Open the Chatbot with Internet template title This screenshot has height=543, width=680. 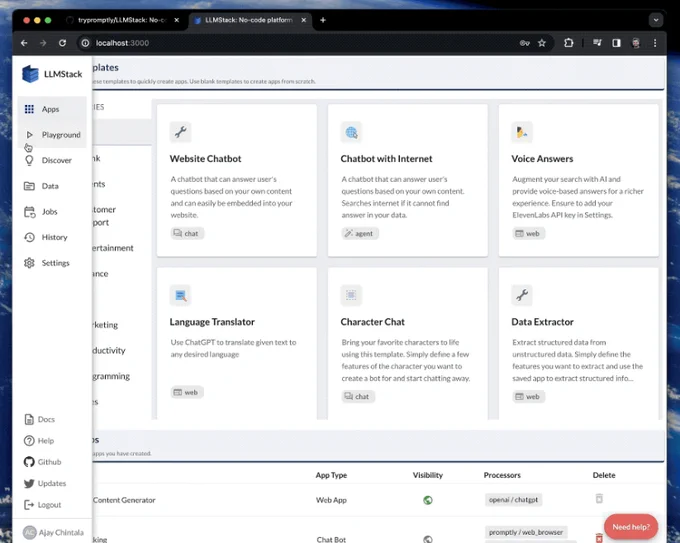(x=386, y=159)
